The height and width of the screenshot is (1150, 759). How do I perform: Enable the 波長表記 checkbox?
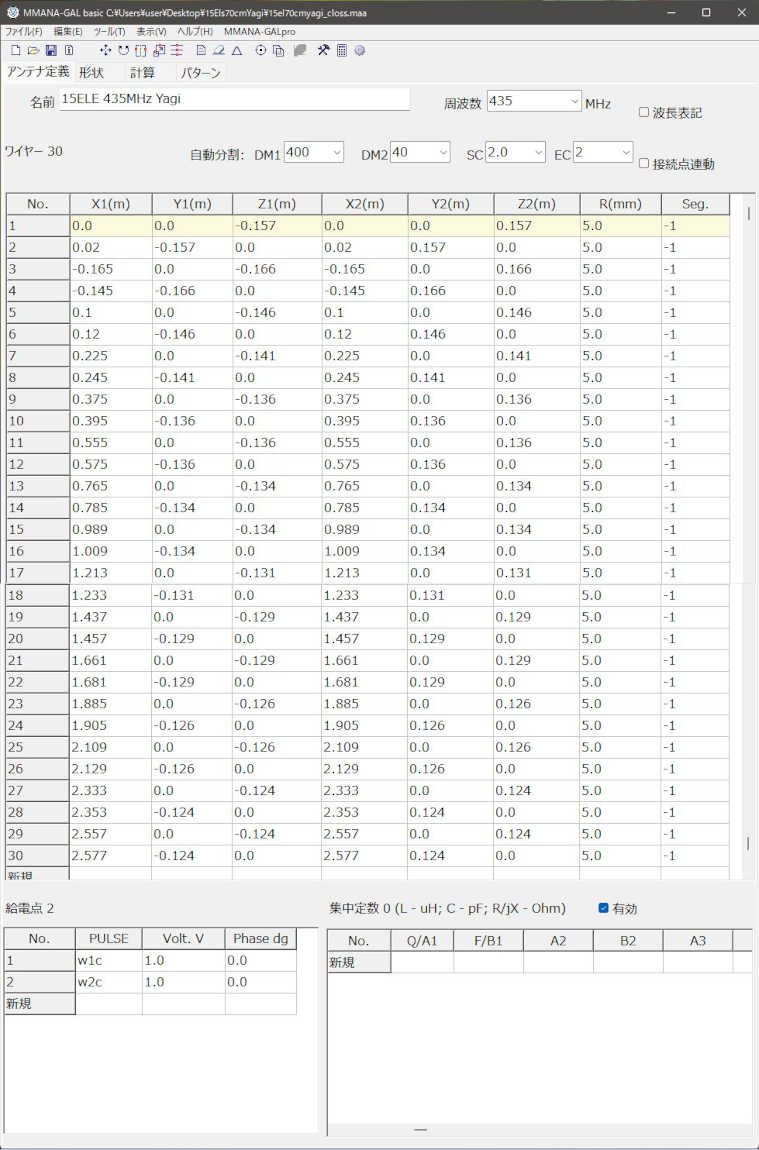pyautogui.click(x=644, y=112)
